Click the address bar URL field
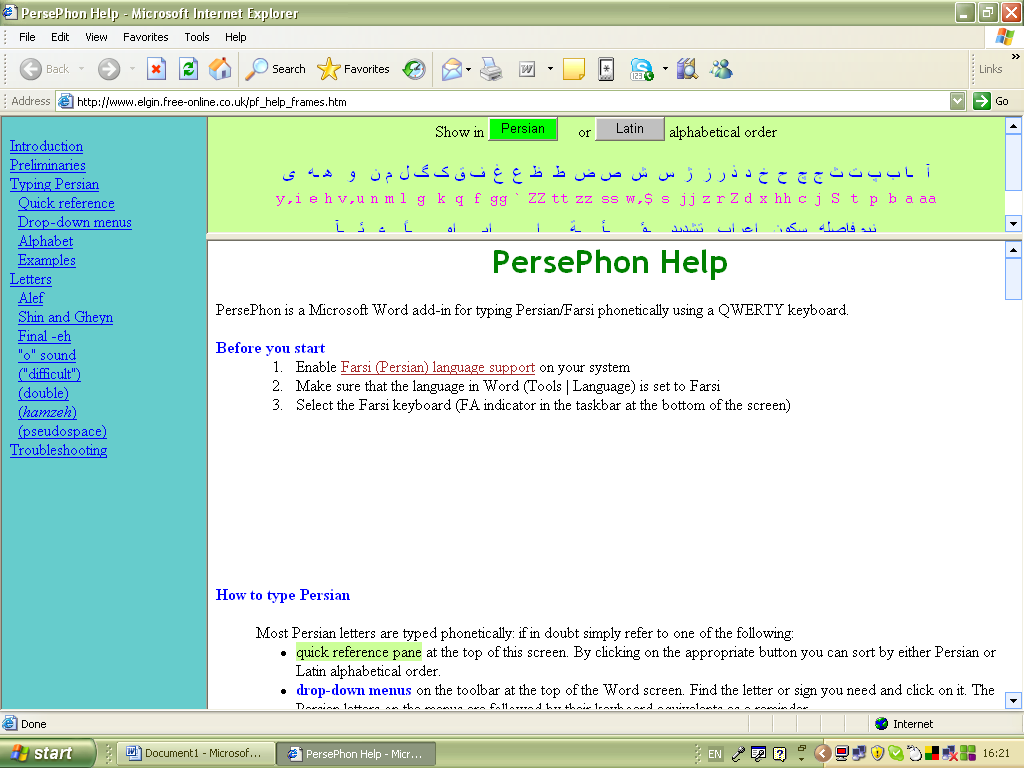This screenshot has width=1024, height=768. click(x=503, y=101)
